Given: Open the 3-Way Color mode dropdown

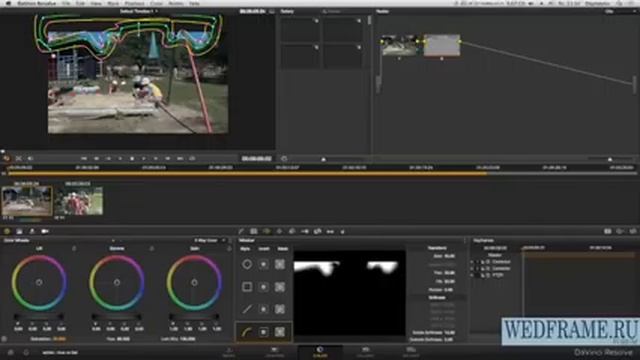Looking at the screenshot, I should 209,240.
